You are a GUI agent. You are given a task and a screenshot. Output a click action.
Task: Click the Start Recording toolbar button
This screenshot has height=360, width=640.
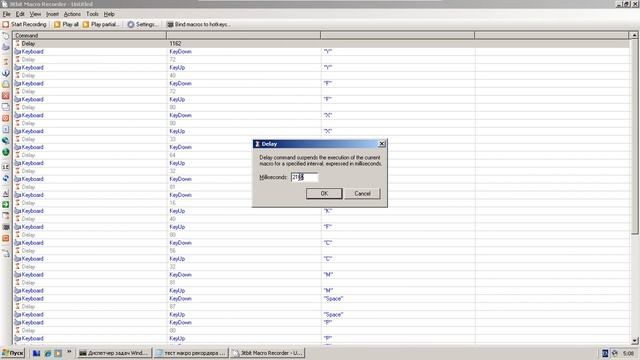(x=24, y=24)
